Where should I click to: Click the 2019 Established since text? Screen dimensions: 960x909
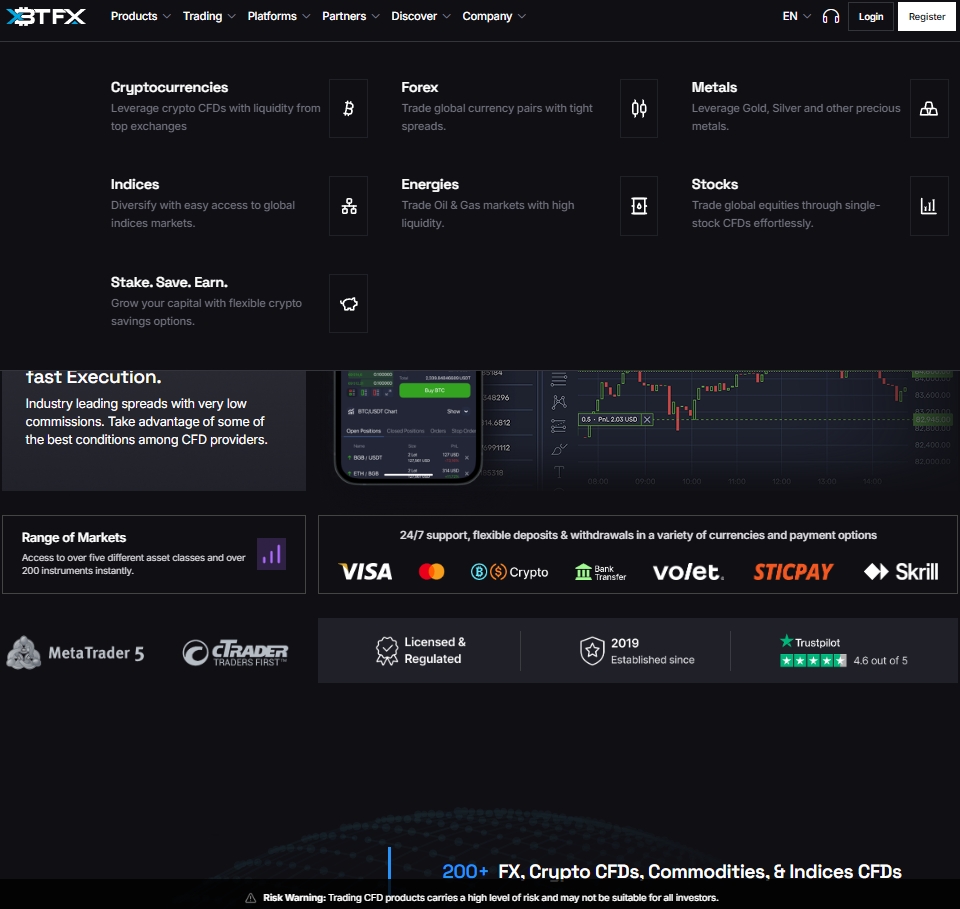point(653,651)
